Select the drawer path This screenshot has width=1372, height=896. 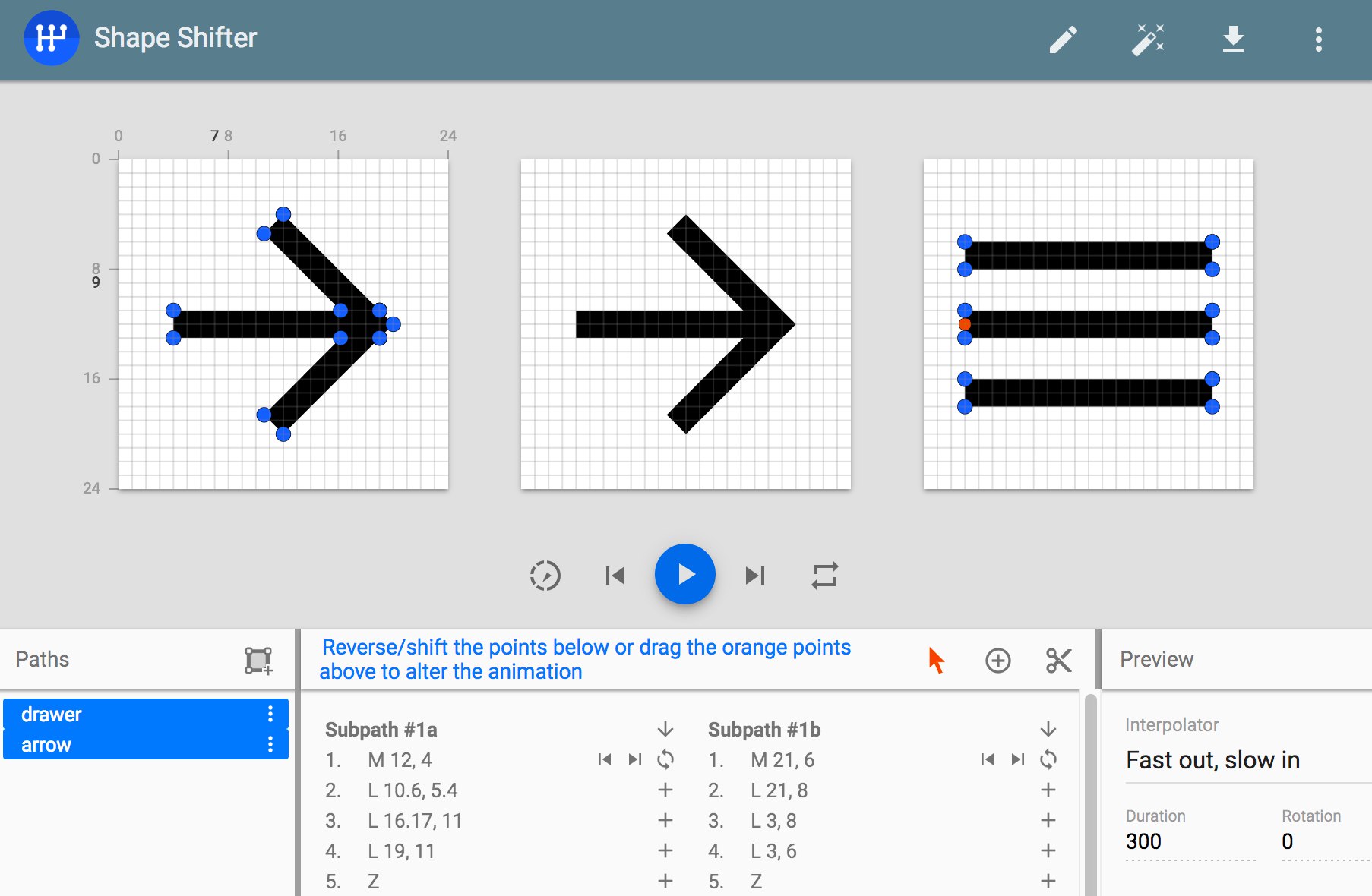(146, 714)
